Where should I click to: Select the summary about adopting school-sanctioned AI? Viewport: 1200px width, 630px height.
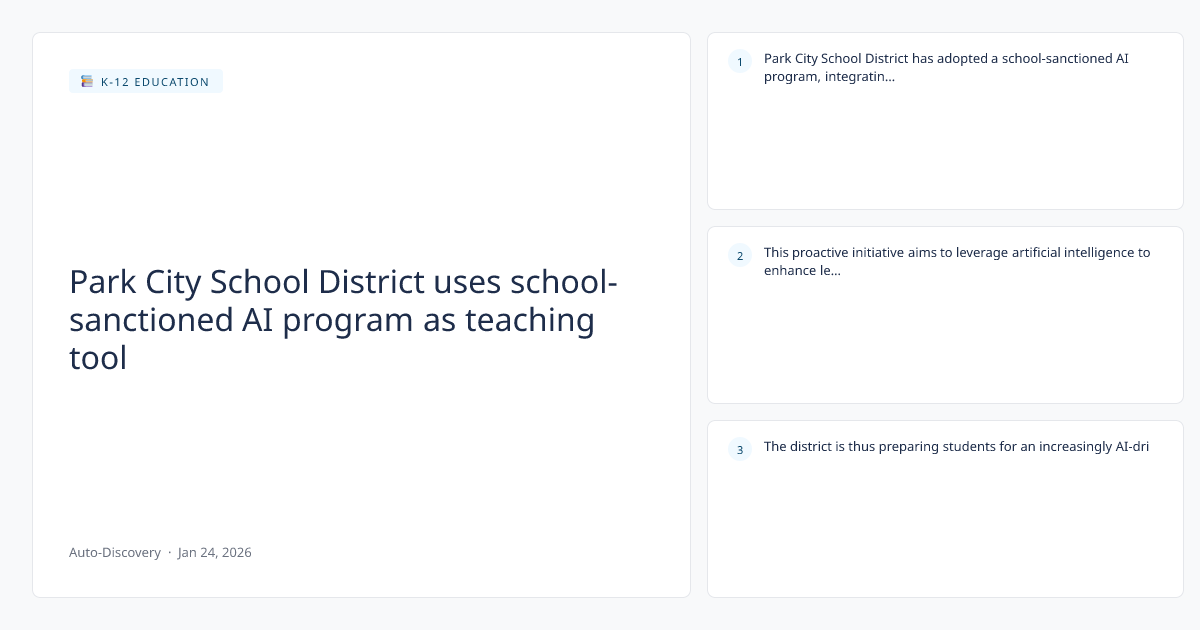click(x=946, y=67)
